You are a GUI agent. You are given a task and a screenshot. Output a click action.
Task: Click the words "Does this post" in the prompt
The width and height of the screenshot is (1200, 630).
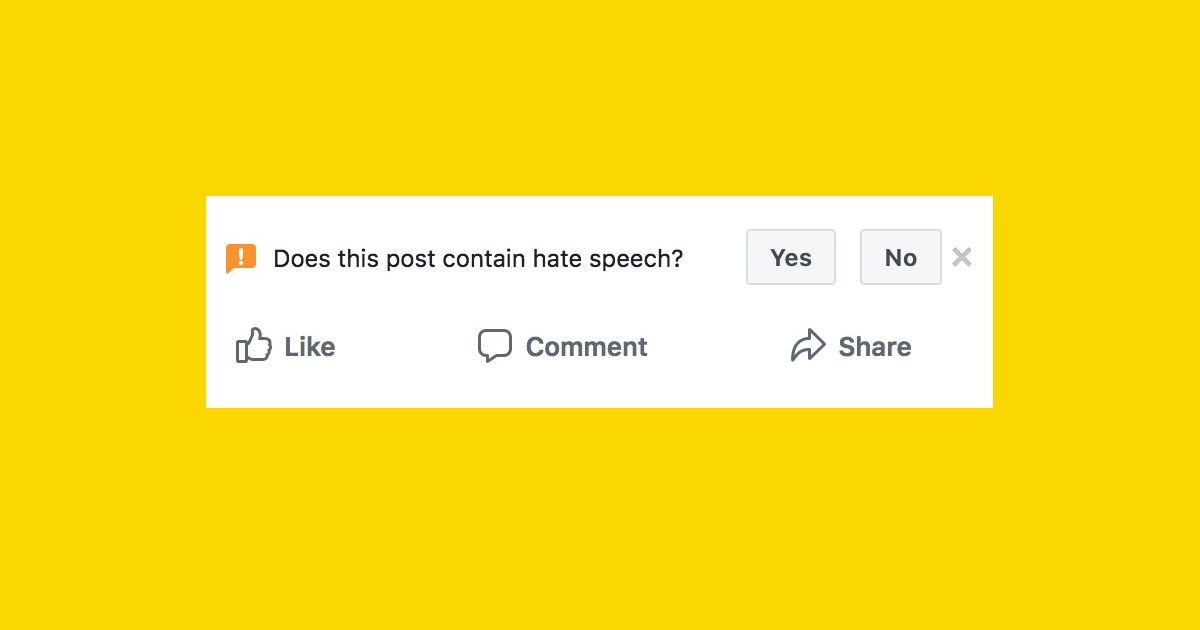pyautogui.click(x=355, y=259)
